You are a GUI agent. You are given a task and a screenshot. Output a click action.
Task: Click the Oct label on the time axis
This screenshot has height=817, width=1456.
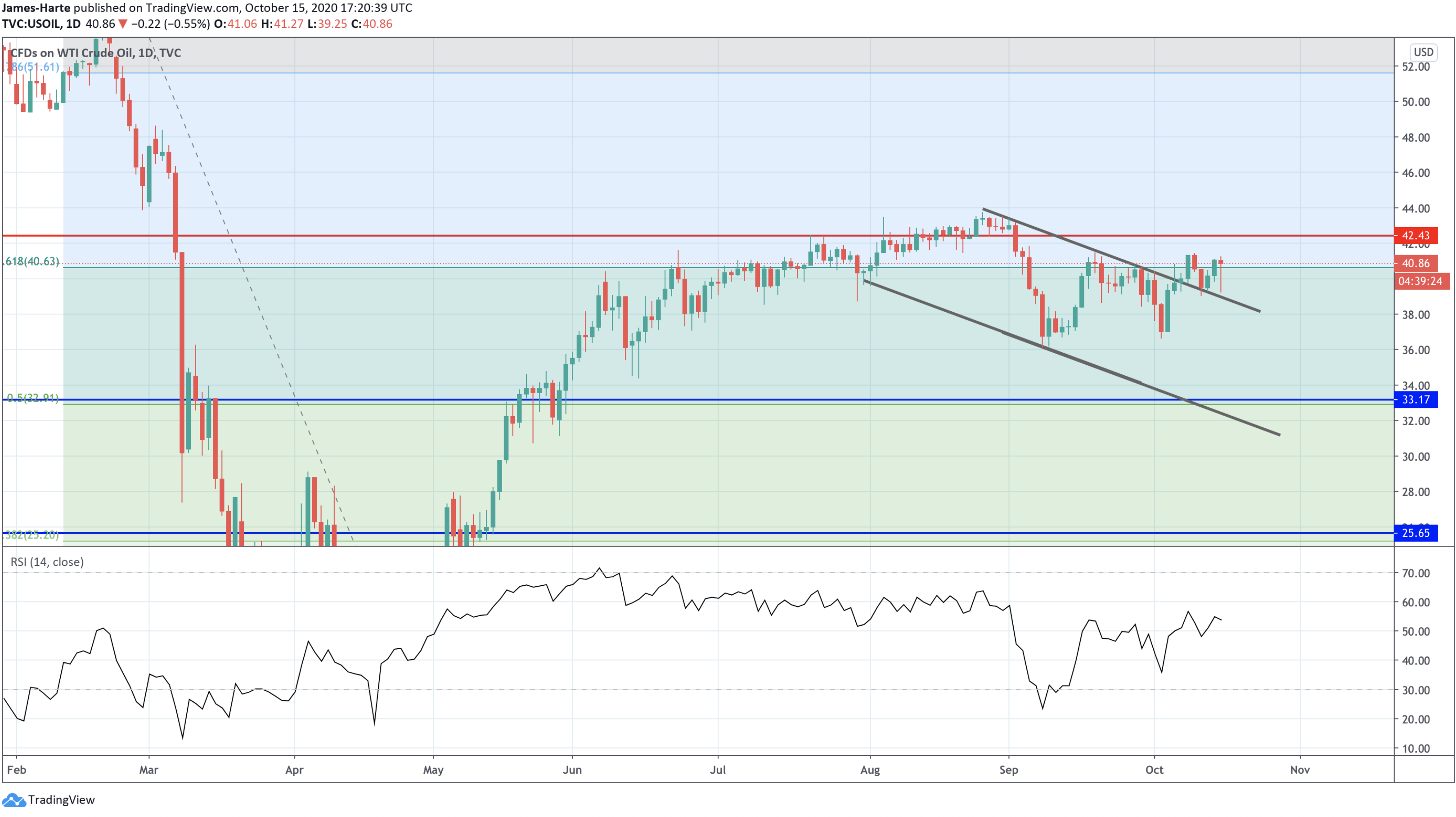point(1154,770)
